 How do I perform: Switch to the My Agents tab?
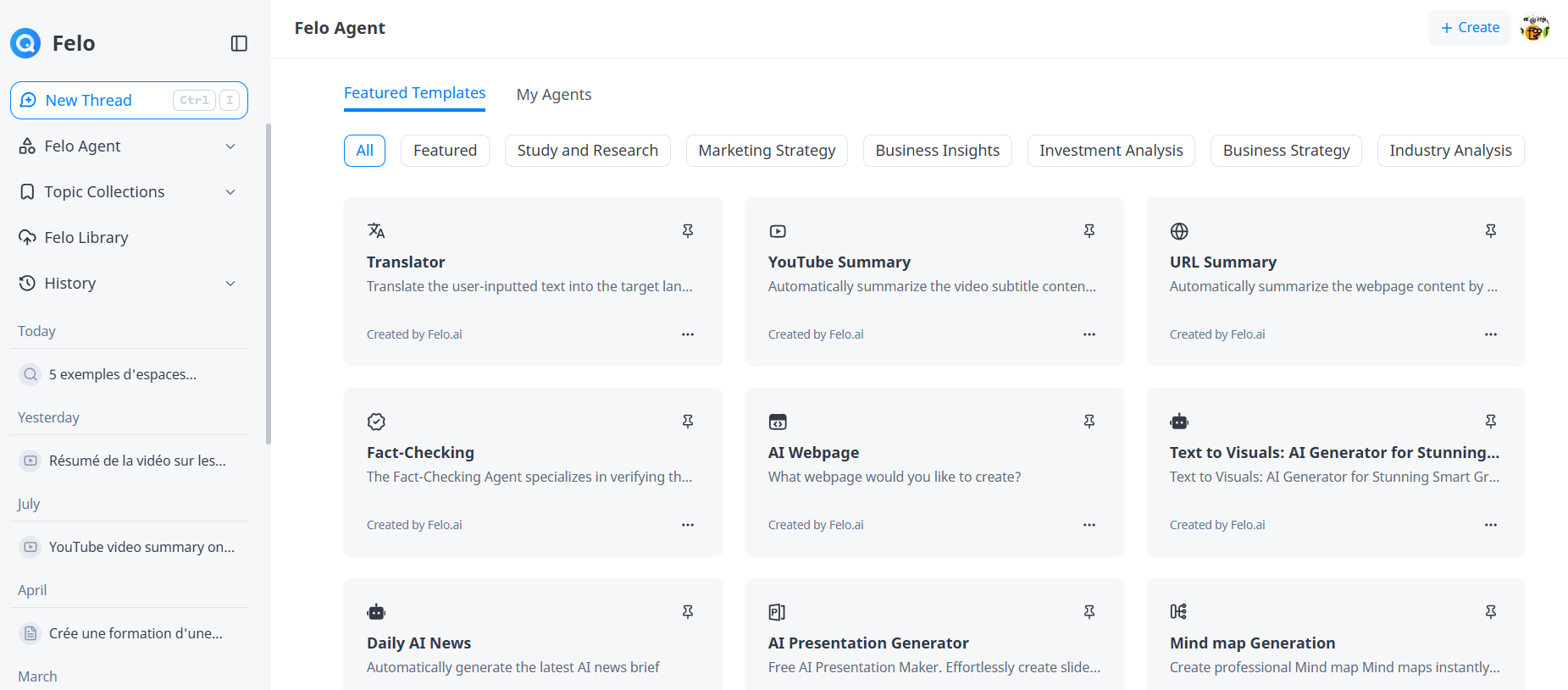point(553,95)
